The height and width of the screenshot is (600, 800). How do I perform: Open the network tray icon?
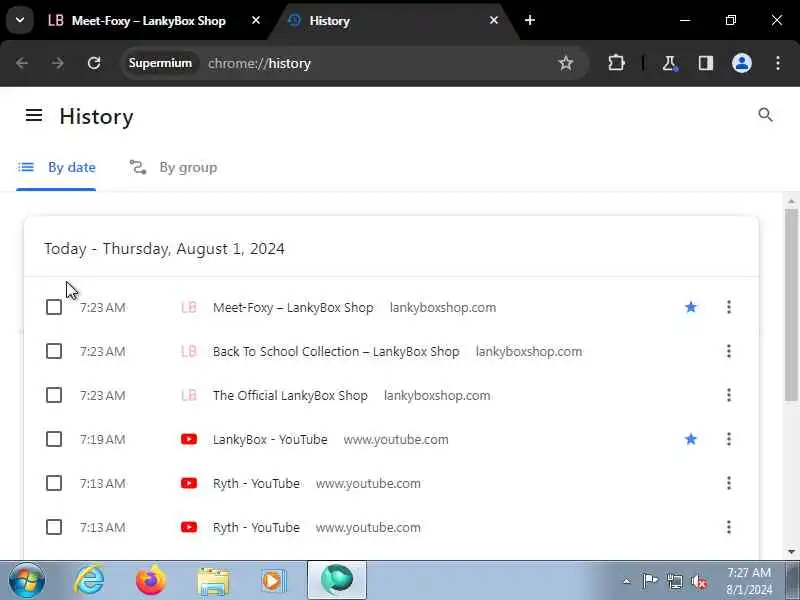coord(674,581)
